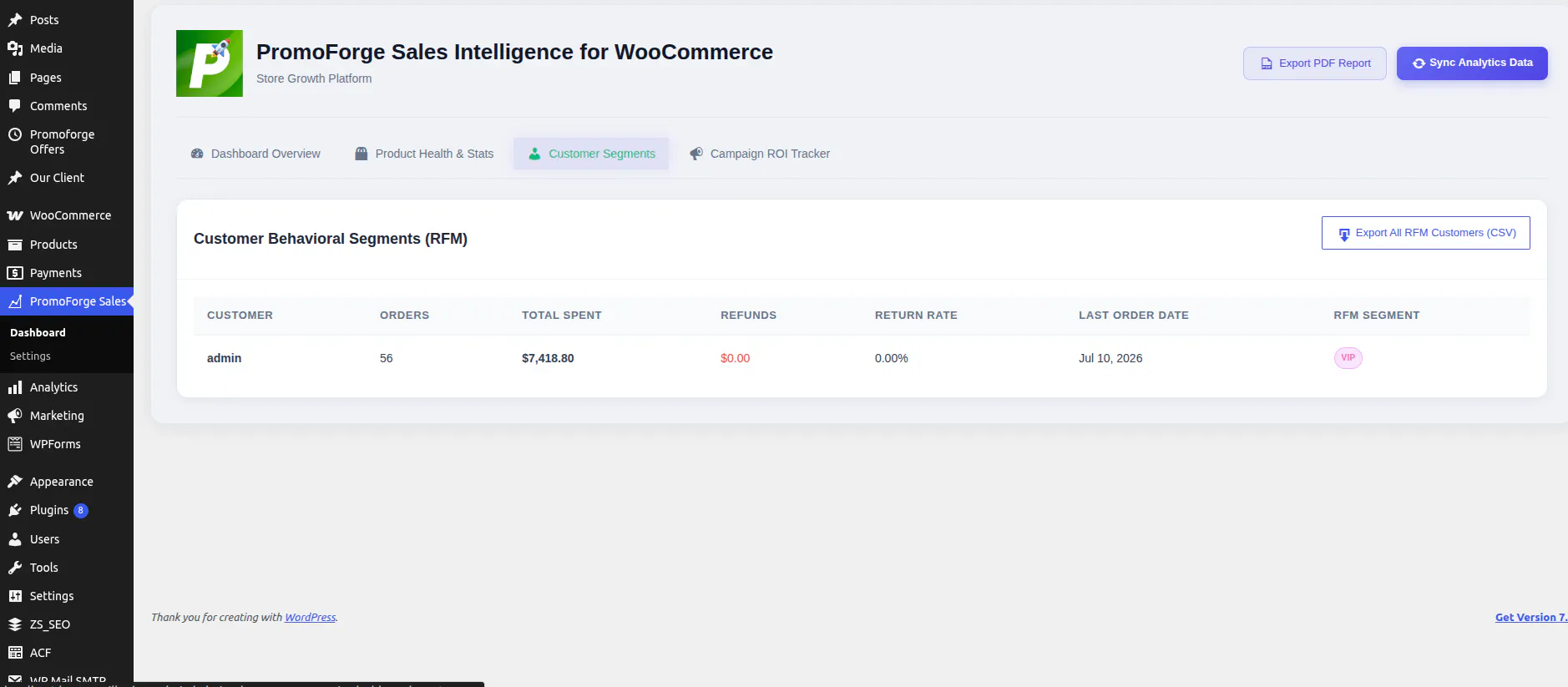Click the Plugins plug icon

coord(15,510)
